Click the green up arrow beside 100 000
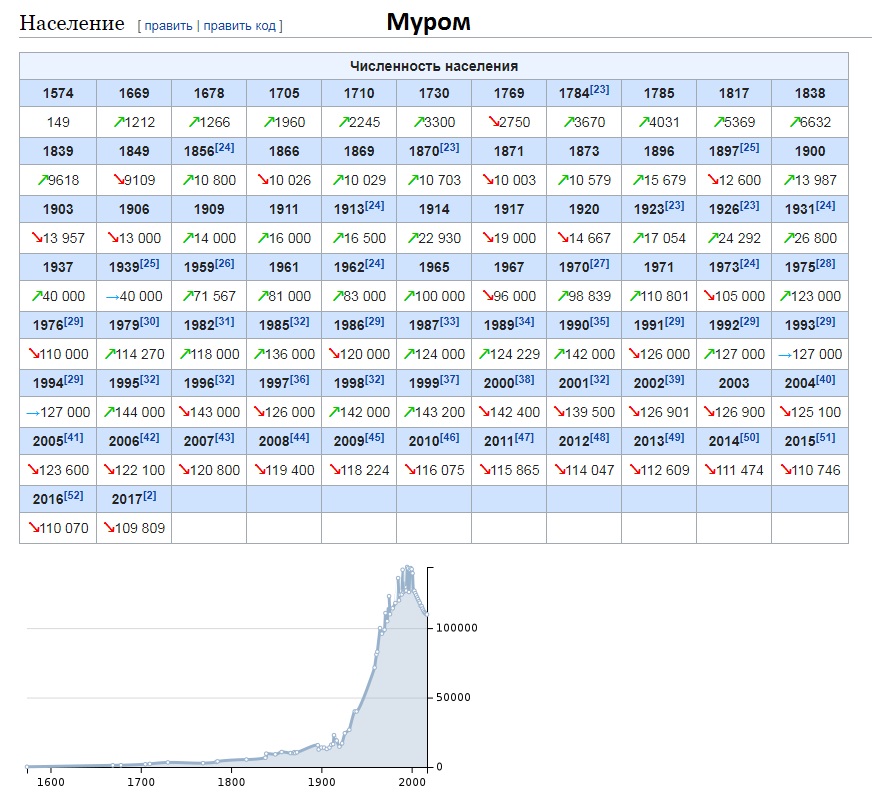Viewport: 872px width, 799px height. 409,296
